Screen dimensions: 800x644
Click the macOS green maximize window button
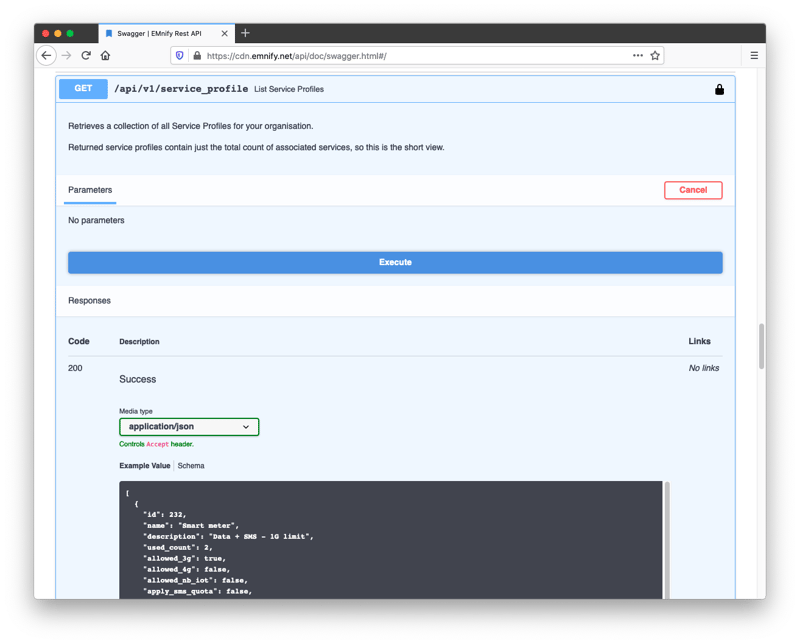point(70,33)
